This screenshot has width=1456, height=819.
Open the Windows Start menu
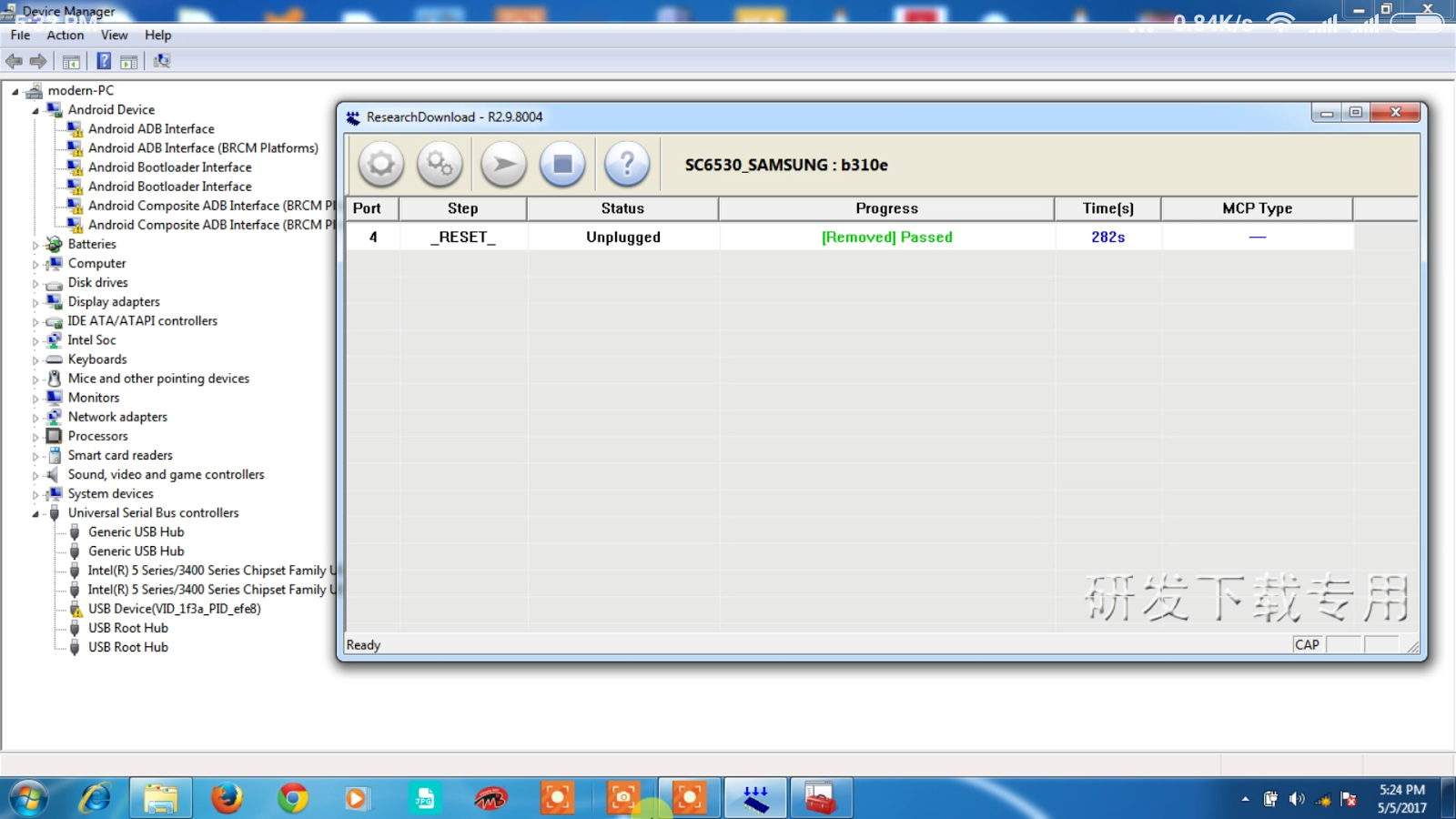coord(28,799)
